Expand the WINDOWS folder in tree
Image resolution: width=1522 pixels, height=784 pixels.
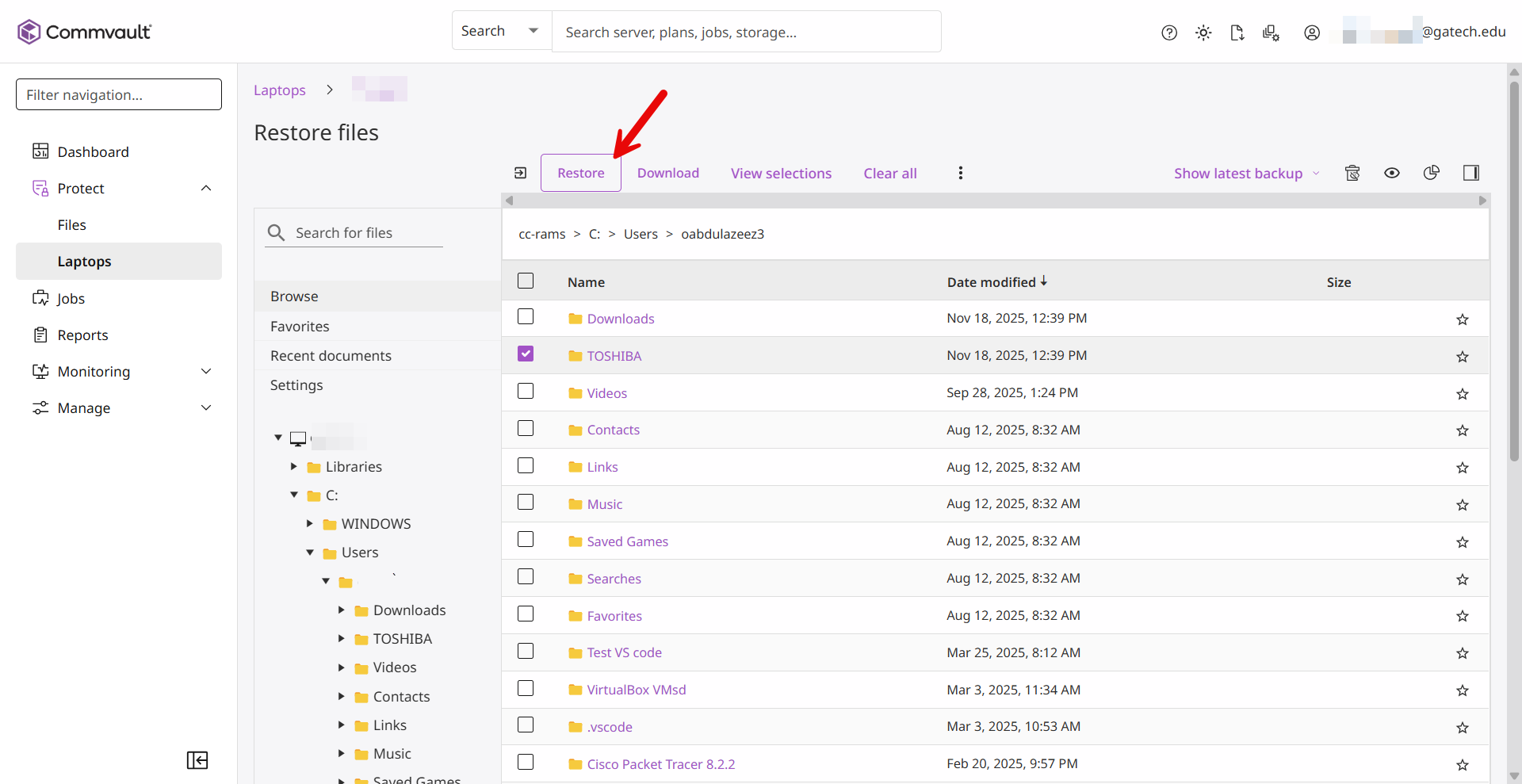pyautogui.click(x=310, y=524)
